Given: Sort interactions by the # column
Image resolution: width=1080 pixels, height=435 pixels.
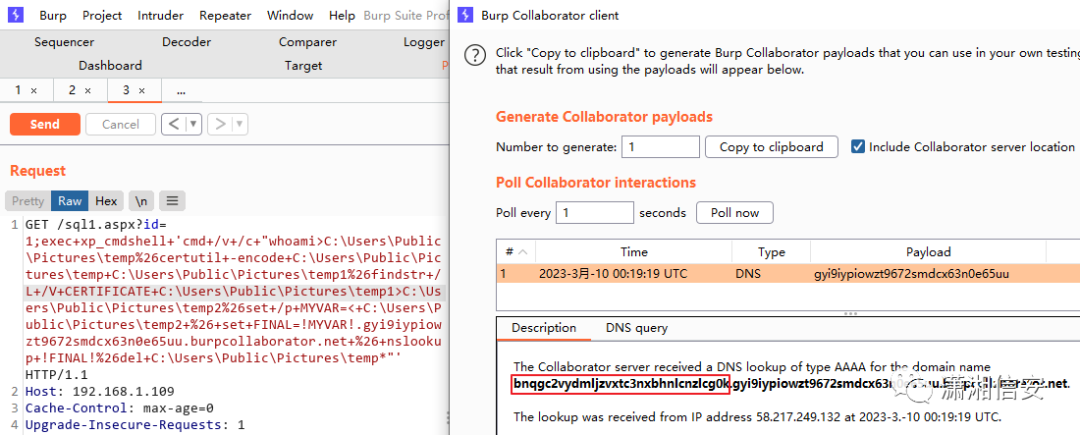Looking at the screenshot, I should point(515,252).
